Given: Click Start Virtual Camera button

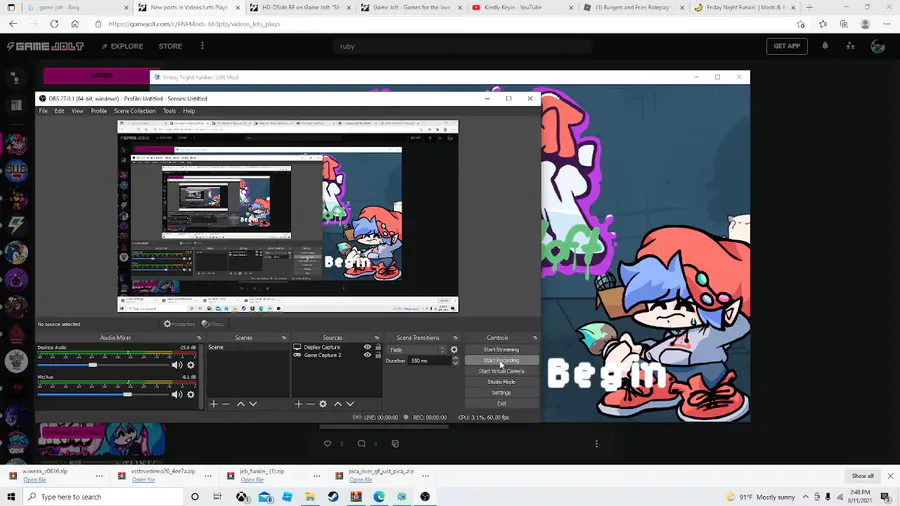Looking at the screenshot, I should coord(501,371).
